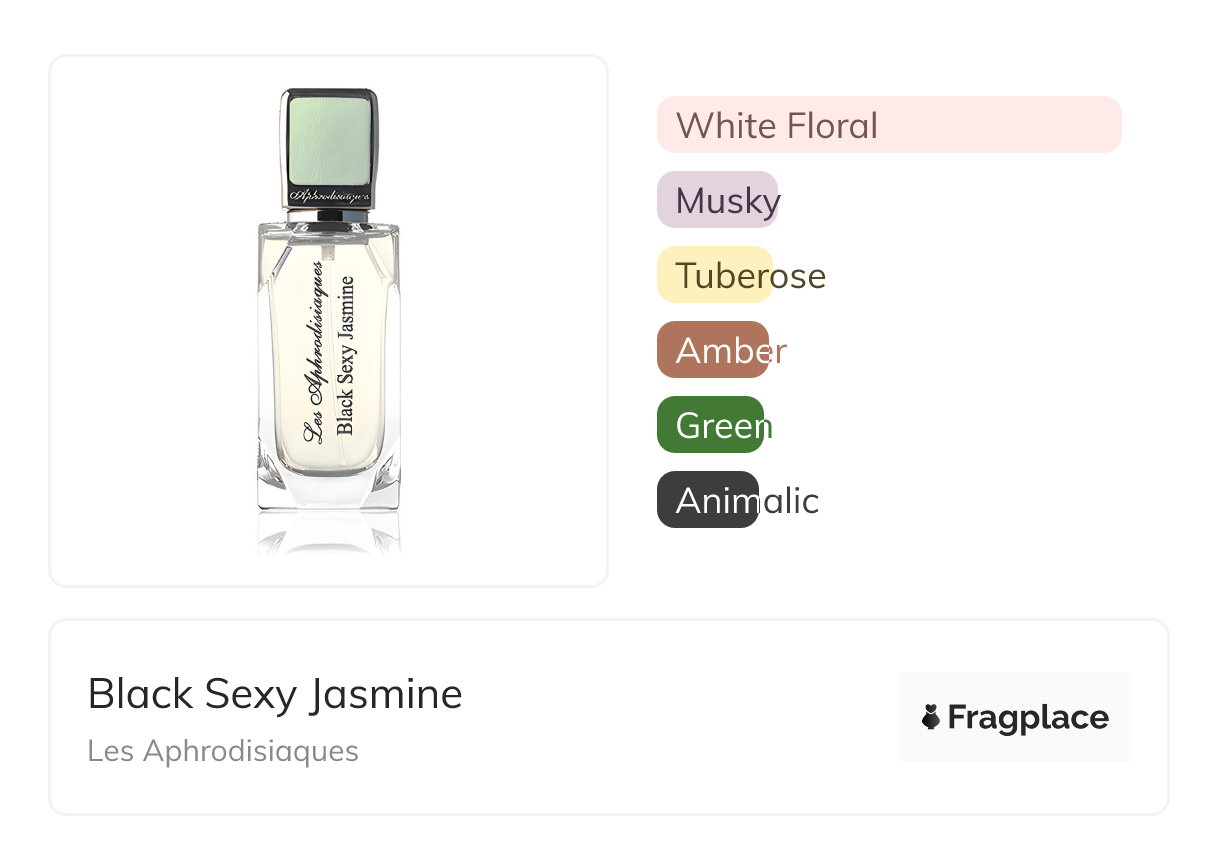The height and width of the screenshot is (864, 1218).
Task: Click the thick glass base of bottle
Action: (x=329, y=487)
